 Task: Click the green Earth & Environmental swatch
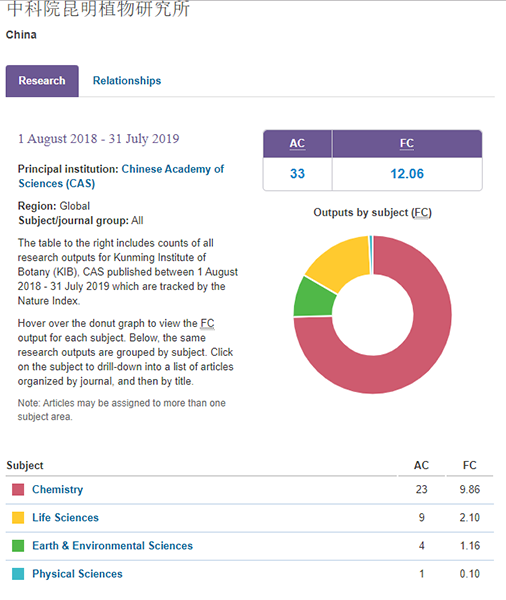pyautogui.click(x=18, y=546)
